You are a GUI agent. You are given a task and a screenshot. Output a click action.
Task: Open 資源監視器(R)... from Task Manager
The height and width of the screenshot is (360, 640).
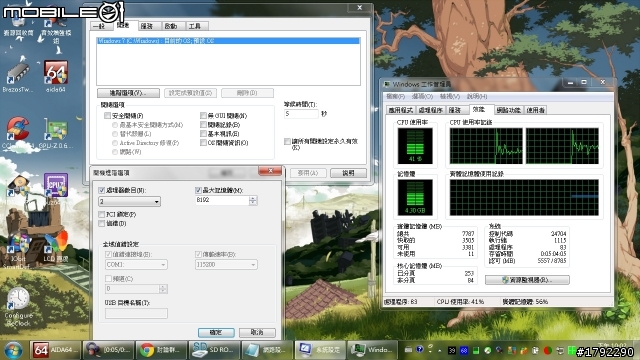[x=527, y=280]
